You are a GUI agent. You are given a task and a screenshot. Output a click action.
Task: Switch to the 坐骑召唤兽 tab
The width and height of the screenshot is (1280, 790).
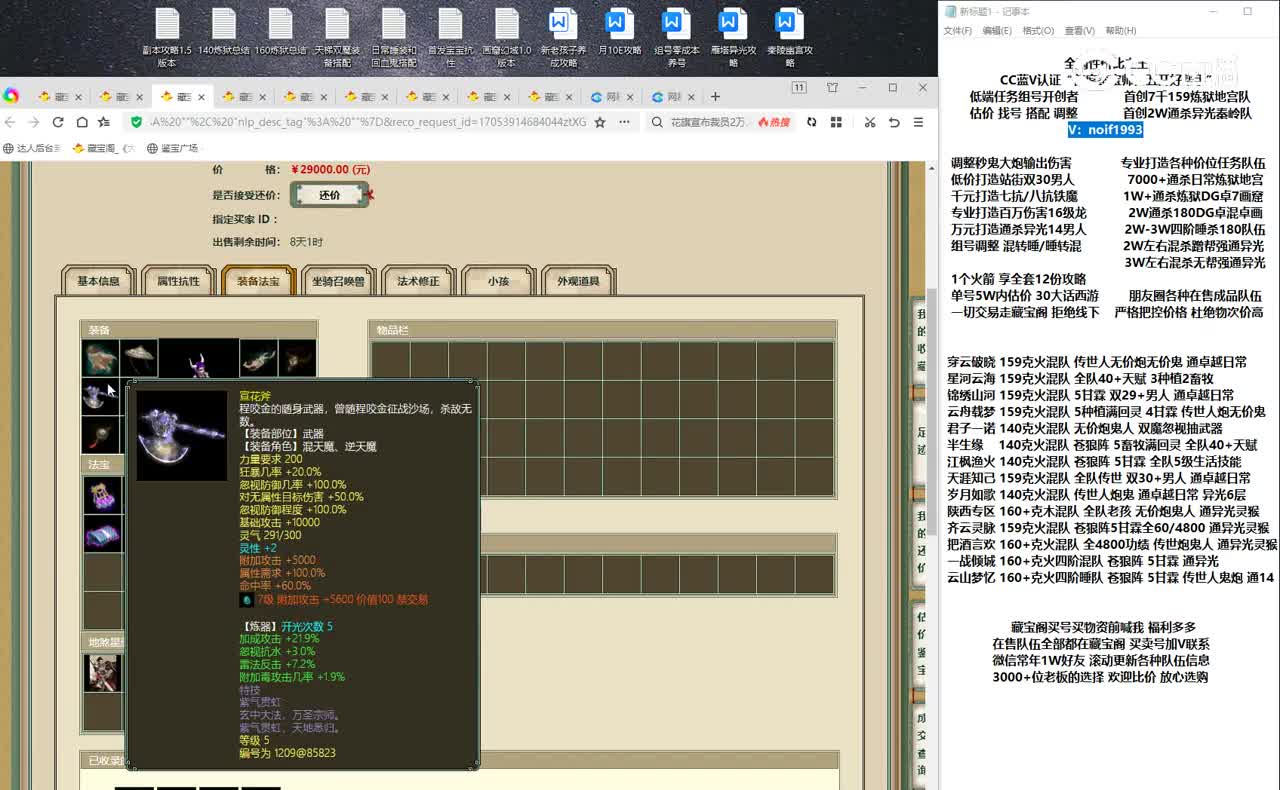tap(338, 281)
